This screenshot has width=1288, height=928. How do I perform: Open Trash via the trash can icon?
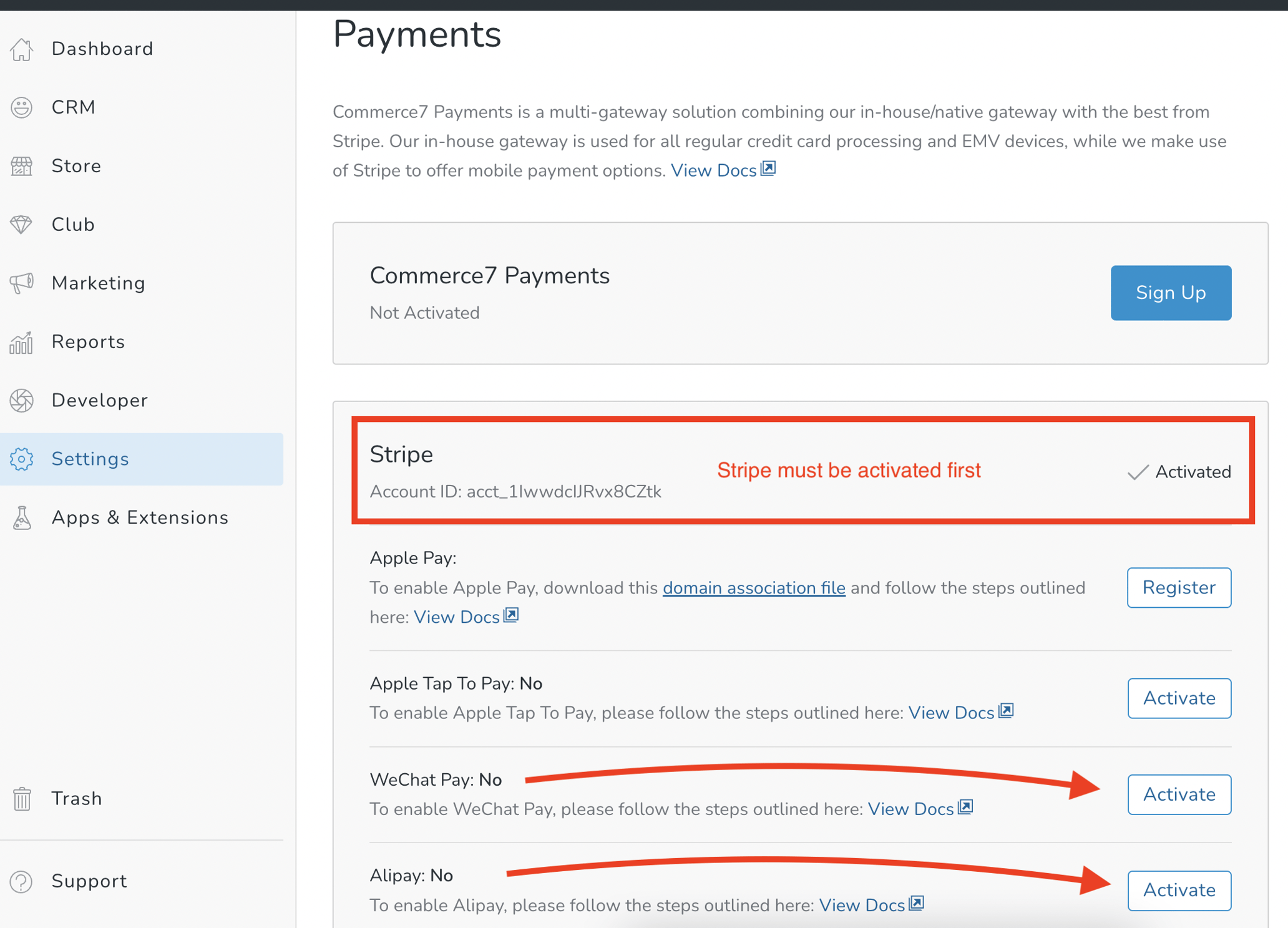click(22, 798)
